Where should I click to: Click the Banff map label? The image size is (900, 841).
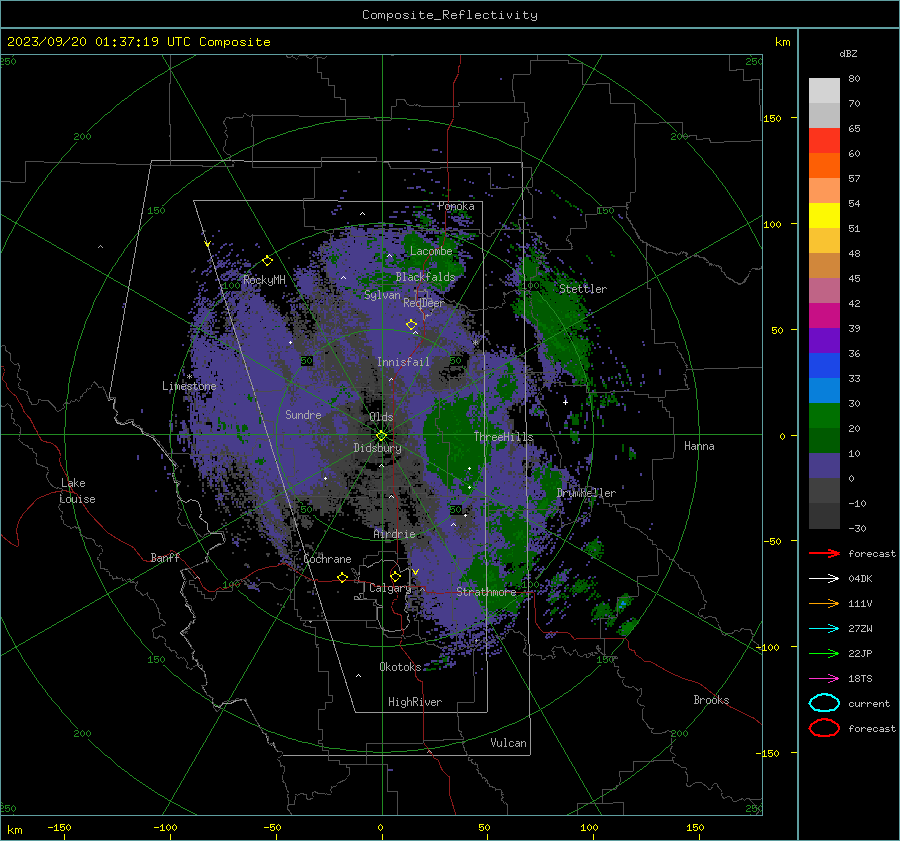tap(165, 557)
